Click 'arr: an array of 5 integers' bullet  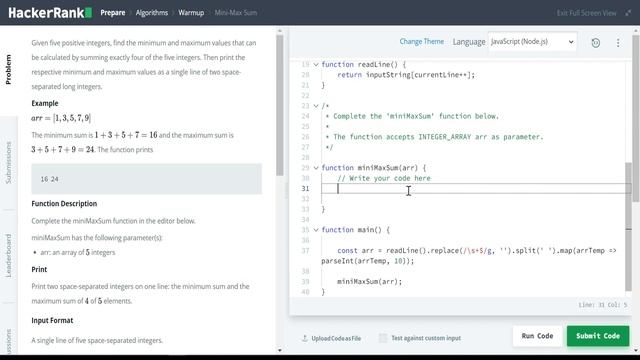click(x=78, y=252)
